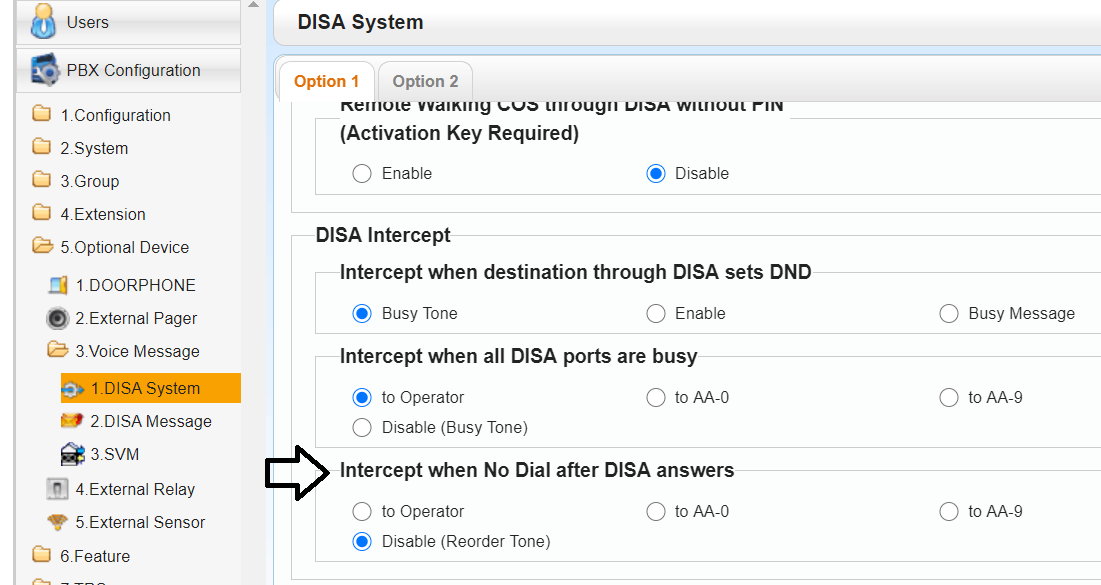The height and width of the screenshot is (585, 1101).
Task: Open the 1.DISA System tree item
Action: [x=152, y=388]
